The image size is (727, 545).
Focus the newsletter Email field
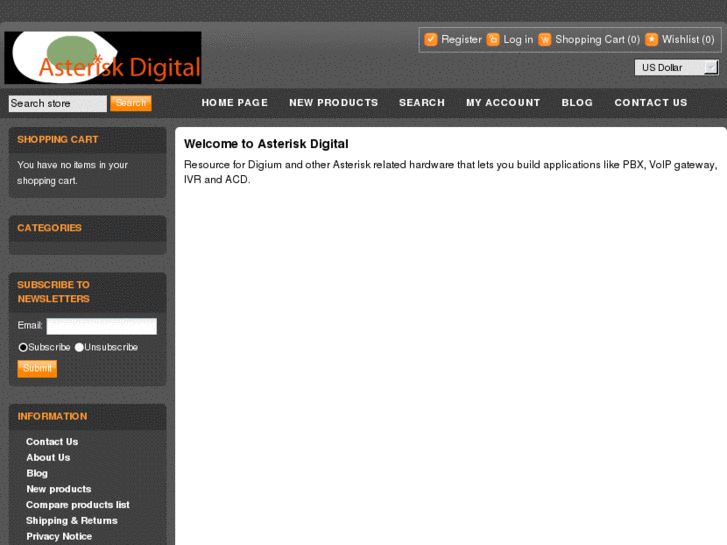coord(102,326)
